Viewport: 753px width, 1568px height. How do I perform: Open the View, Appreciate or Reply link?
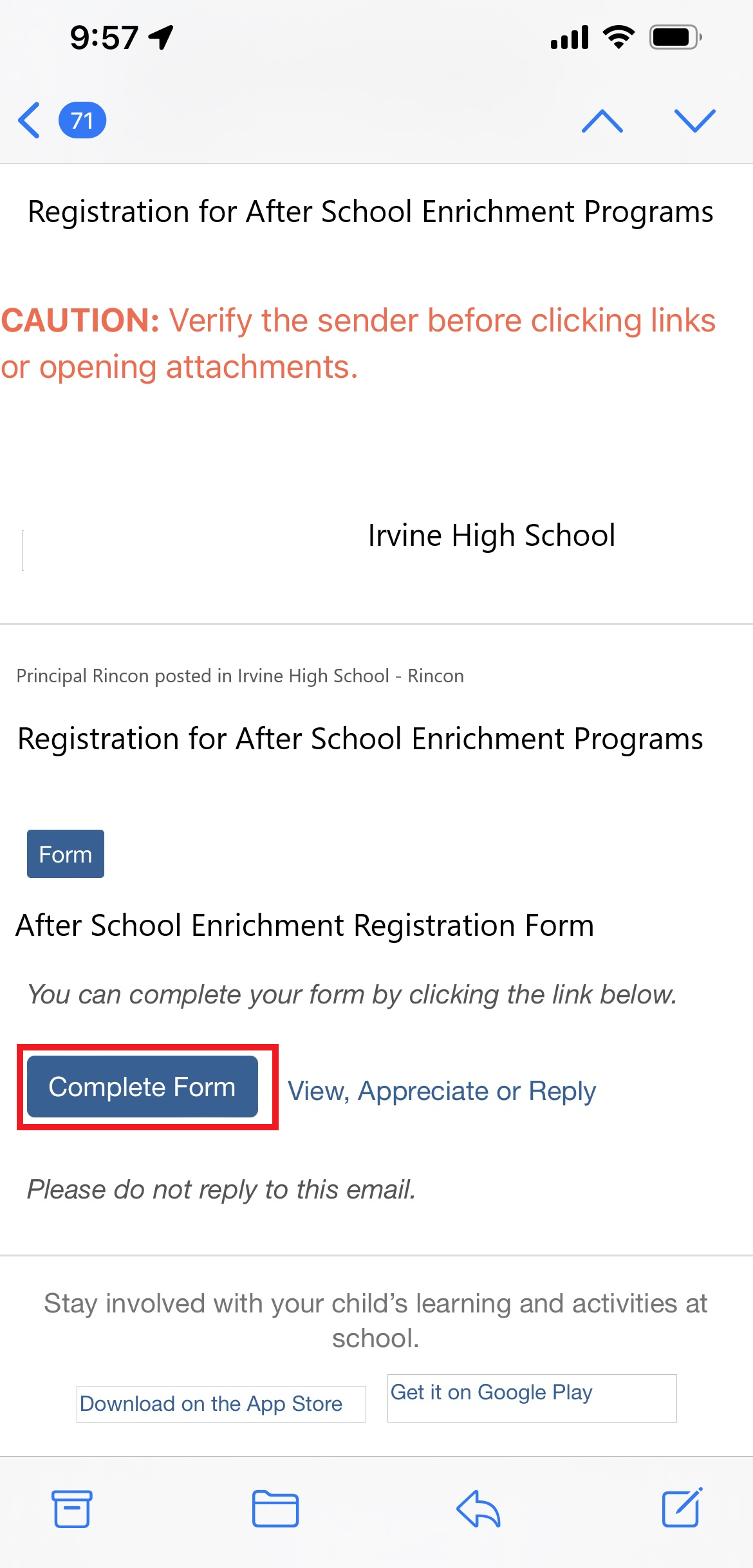coord(442,1091)
